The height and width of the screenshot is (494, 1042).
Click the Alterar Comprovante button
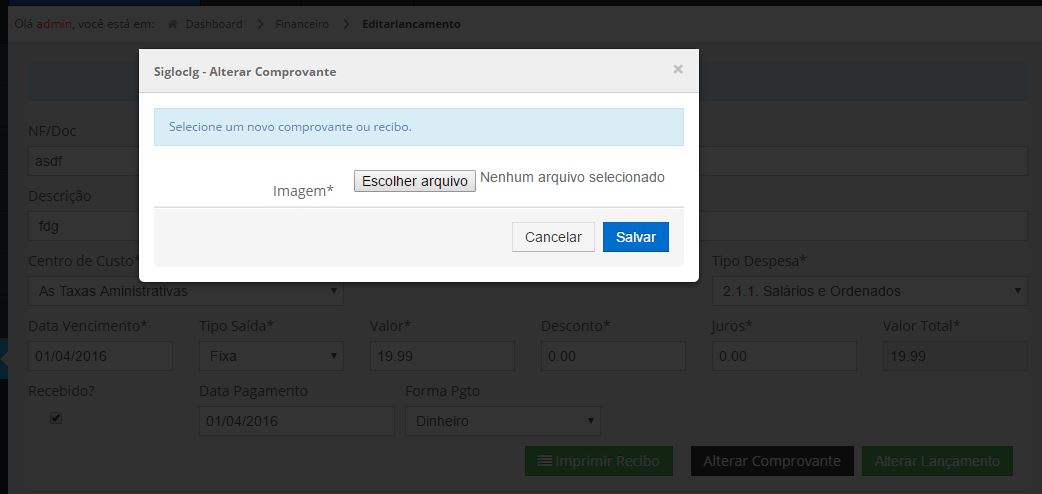point(772,461)
